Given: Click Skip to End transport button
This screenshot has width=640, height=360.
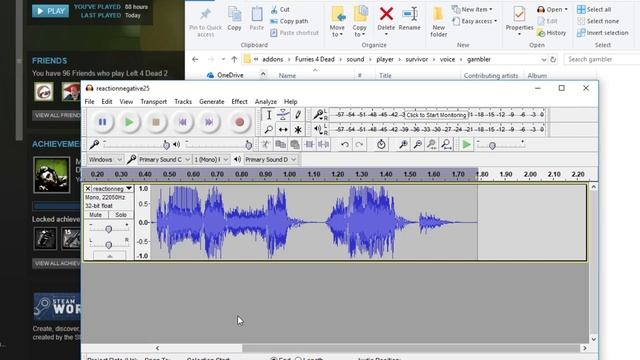Looking at the screenshot, I should (209, 122).
